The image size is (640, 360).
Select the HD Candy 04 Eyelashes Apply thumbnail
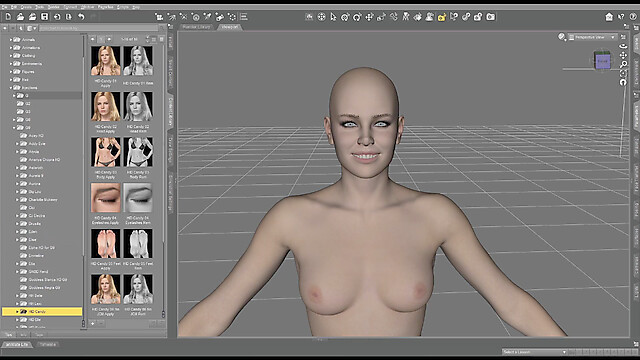[106, 198]
